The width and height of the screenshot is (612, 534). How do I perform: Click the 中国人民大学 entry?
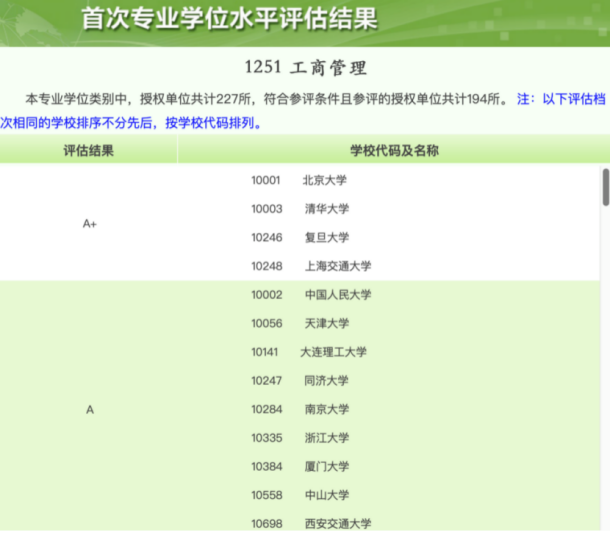pyautogui.click(x=338, y=295)
